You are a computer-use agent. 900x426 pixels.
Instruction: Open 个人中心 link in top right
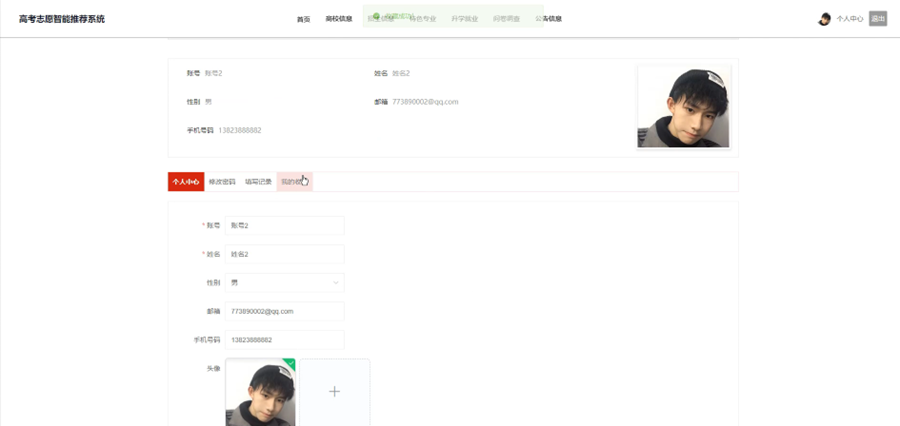click(x=849, y=19)
